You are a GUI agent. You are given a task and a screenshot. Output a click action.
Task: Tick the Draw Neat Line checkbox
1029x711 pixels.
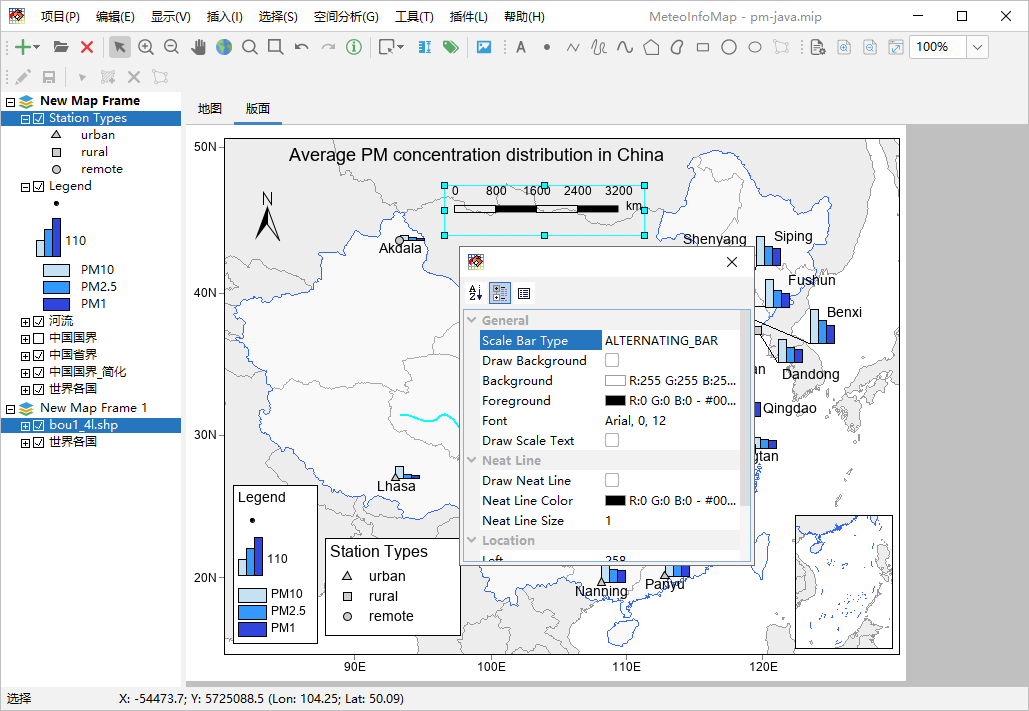point(612,481)
